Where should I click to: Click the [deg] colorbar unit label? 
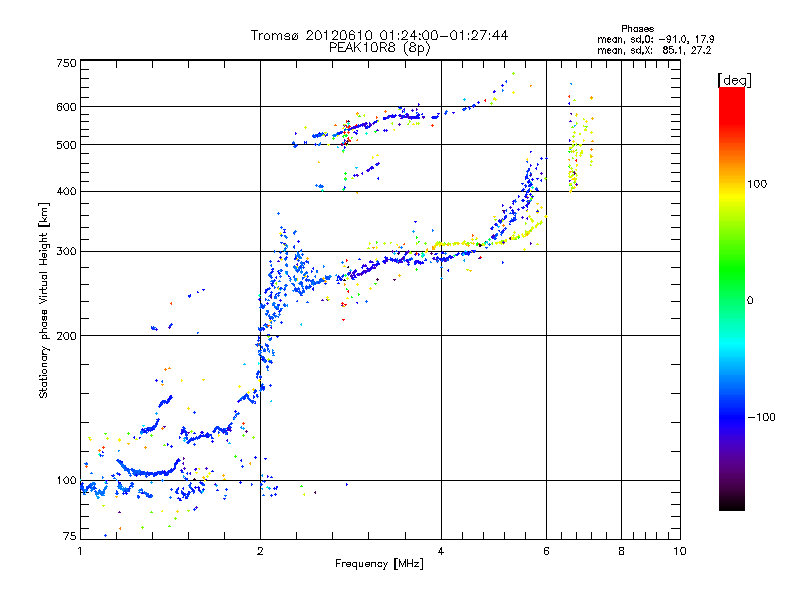coord(734,80)
